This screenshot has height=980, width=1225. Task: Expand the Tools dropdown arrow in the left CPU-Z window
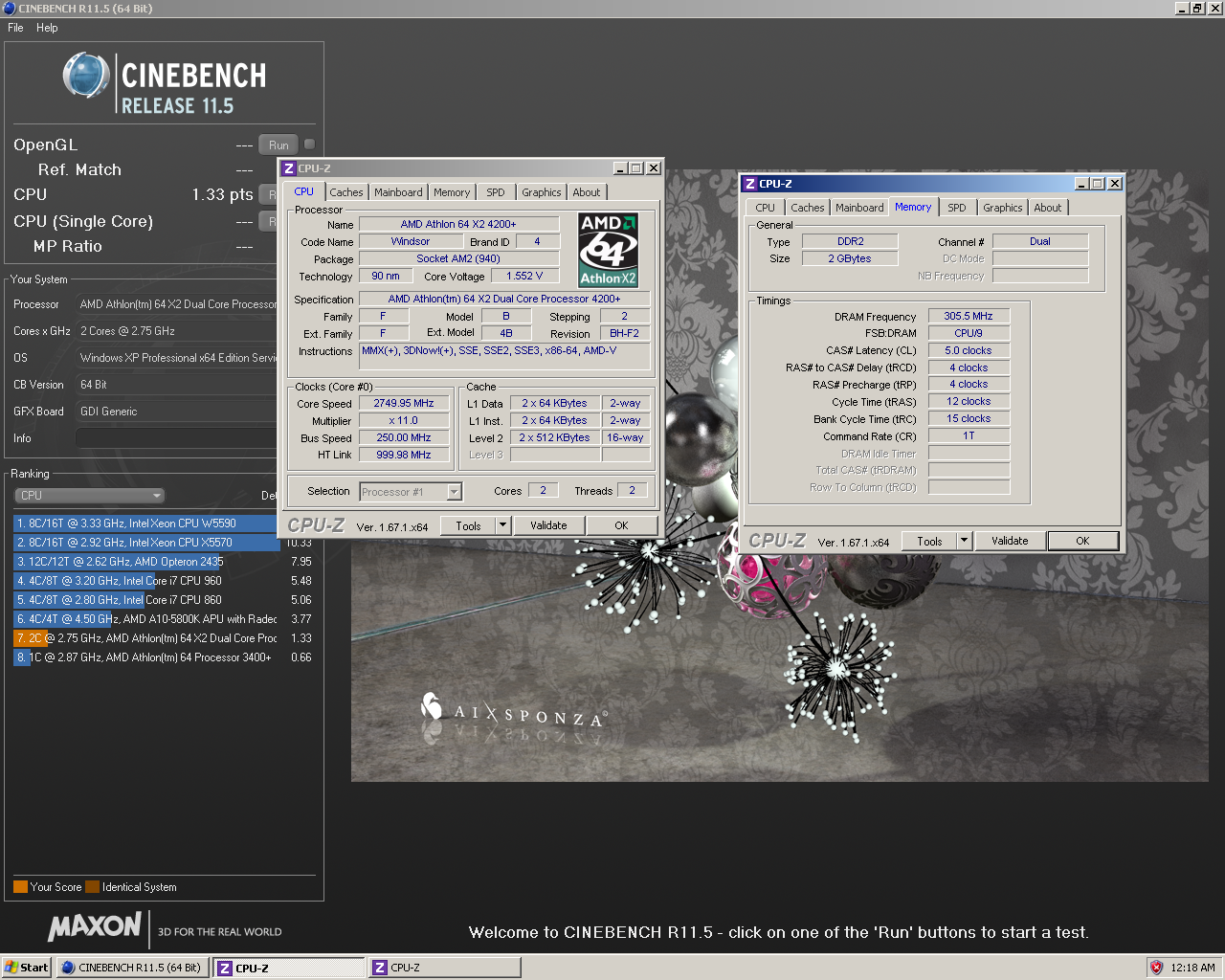click(x=502, y=525)
